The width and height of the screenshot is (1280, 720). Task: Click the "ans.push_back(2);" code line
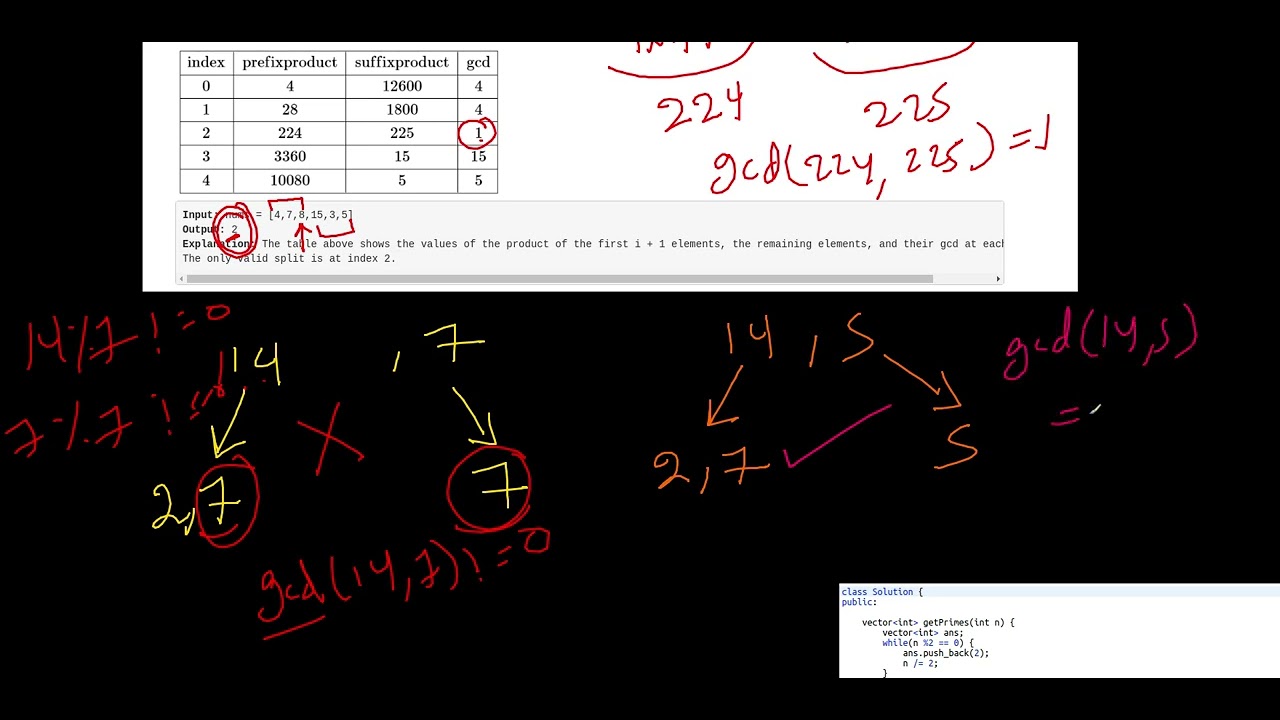pos(946,653)
